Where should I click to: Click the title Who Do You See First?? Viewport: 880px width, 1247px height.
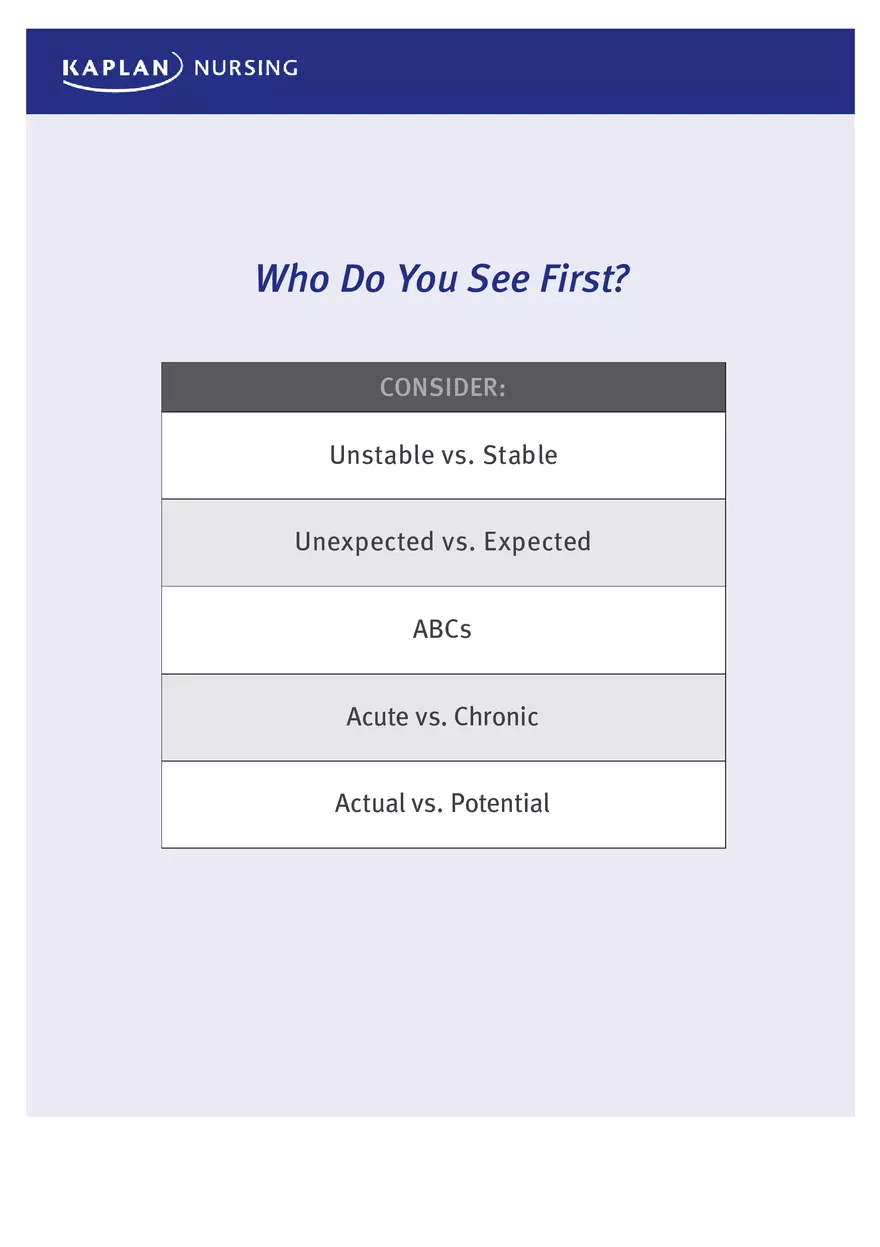[442, 278]
